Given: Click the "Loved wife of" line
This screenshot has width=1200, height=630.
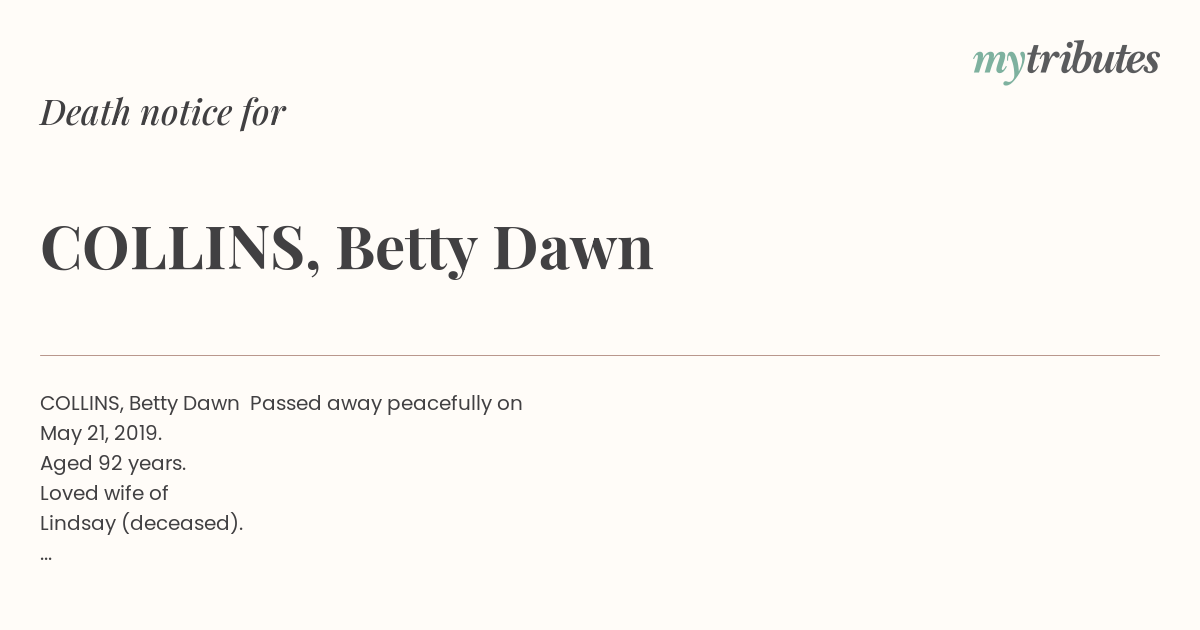Looking at the screenshot, I should [x=104, y=493].
